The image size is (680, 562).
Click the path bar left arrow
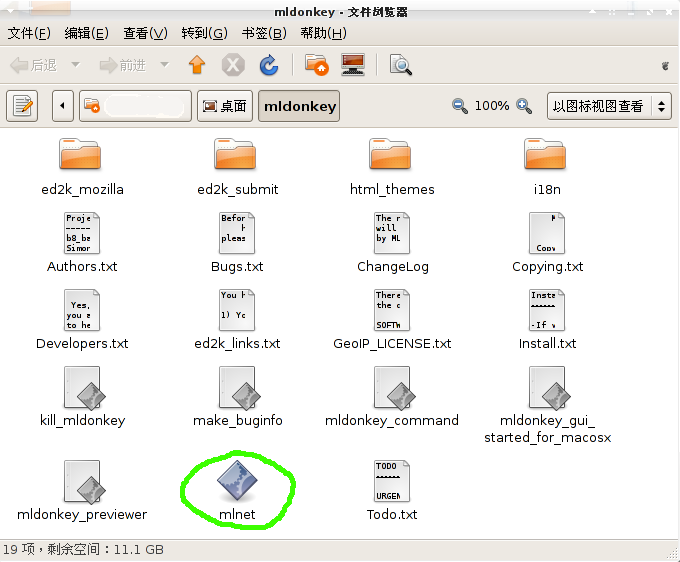click(63, 106)
